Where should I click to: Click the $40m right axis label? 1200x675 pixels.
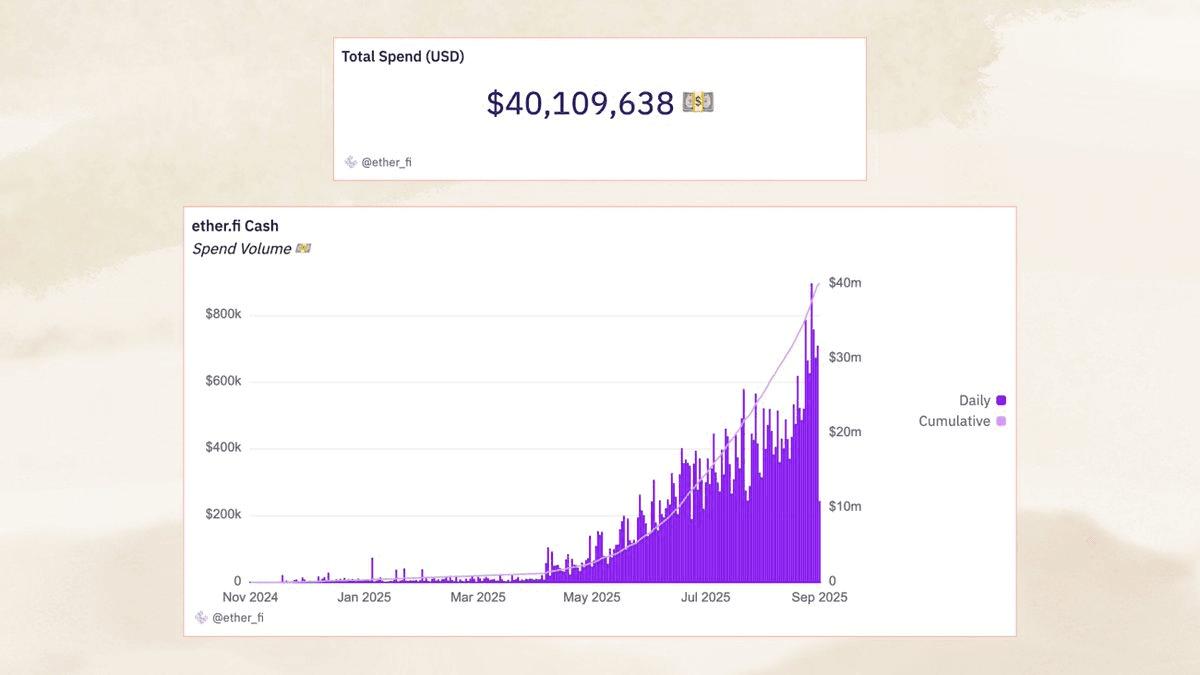point(845,283)
